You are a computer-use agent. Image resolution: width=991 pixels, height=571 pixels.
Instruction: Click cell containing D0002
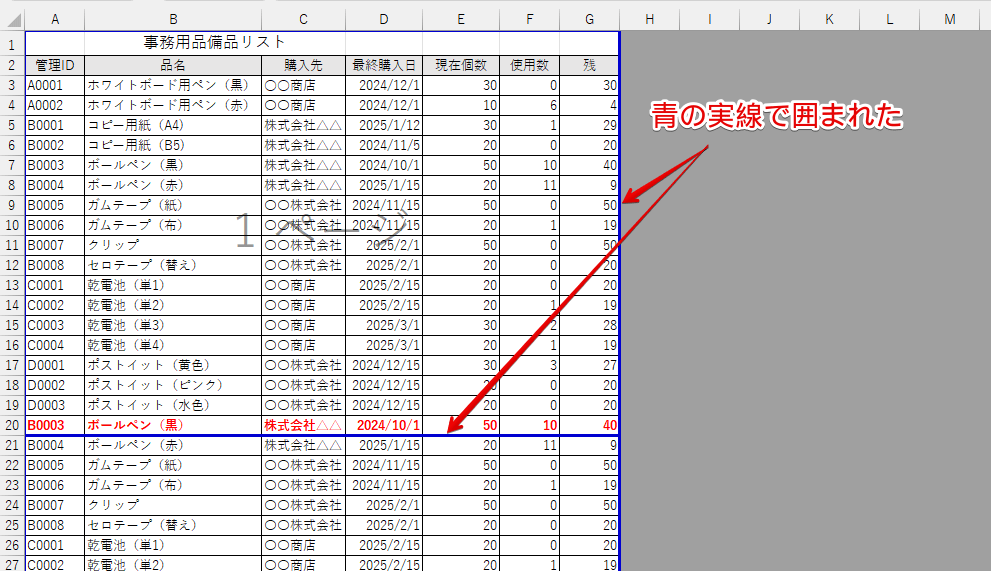pos(55,385)
